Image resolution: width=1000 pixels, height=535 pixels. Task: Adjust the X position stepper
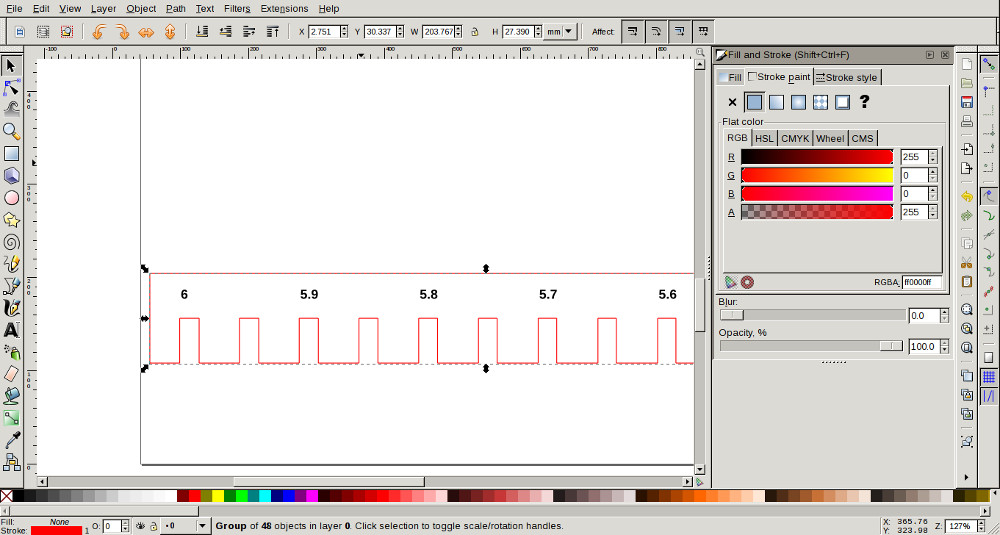[344, 31]
